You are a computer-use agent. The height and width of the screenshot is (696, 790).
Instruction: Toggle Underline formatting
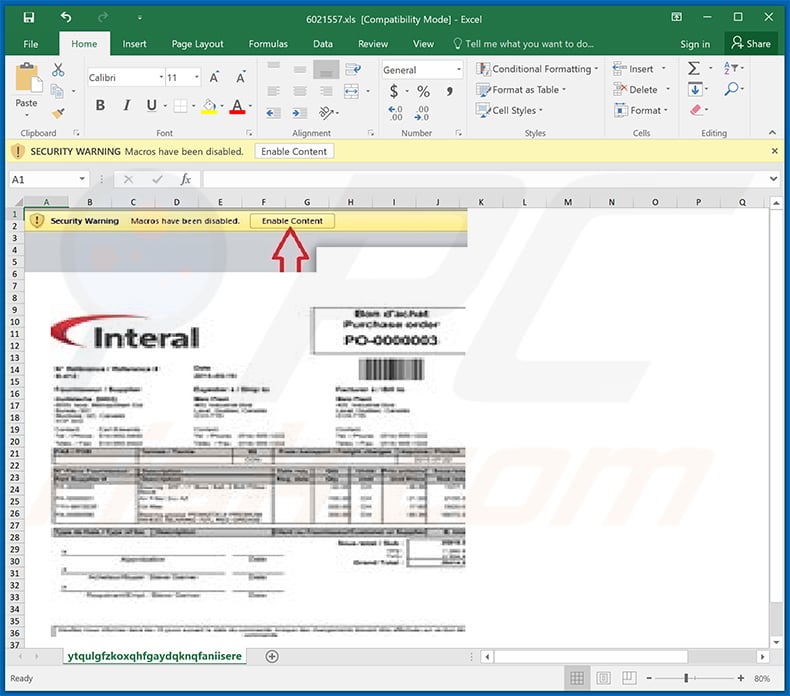pos(151,105)
